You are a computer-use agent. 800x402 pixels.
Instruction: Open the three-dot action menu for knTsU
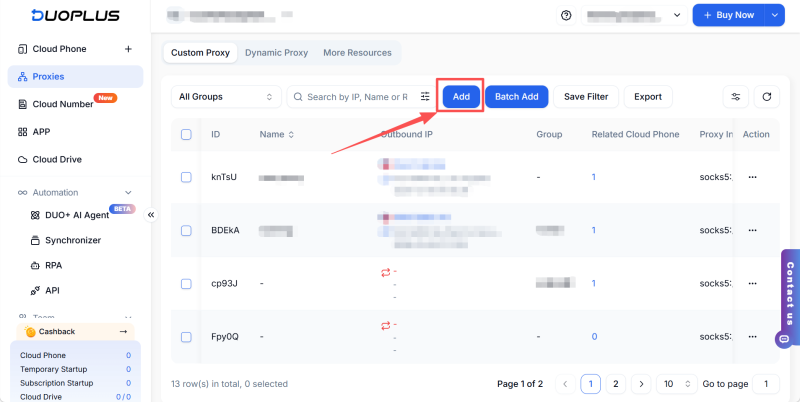click(x=752, y=177)
